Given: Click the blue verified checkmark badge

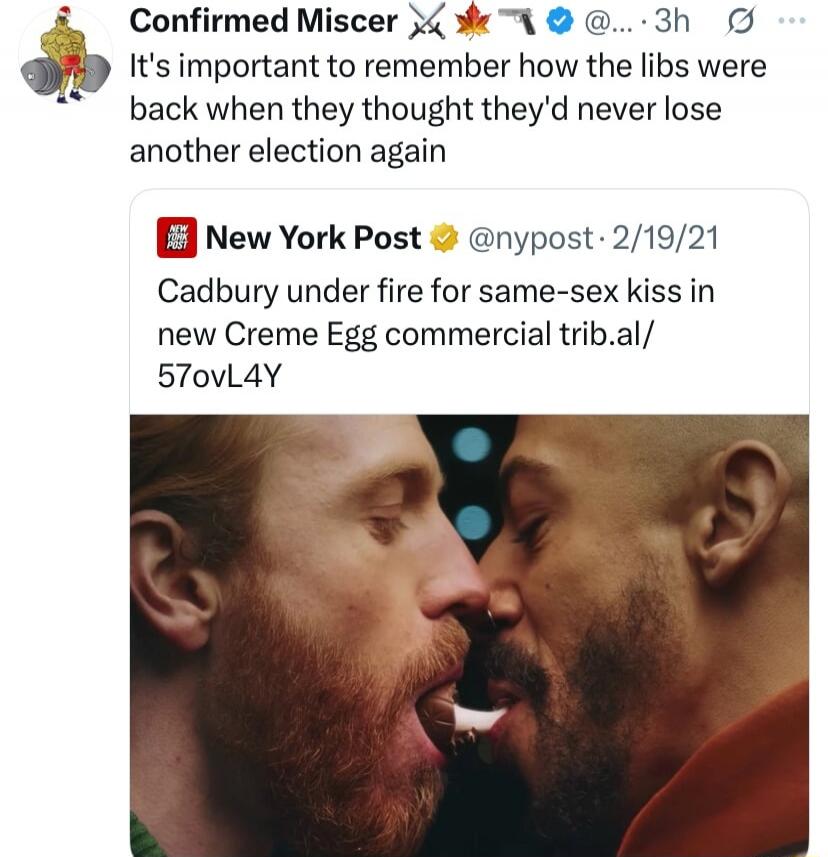Looking at the screenshot, I should (560, 22).
